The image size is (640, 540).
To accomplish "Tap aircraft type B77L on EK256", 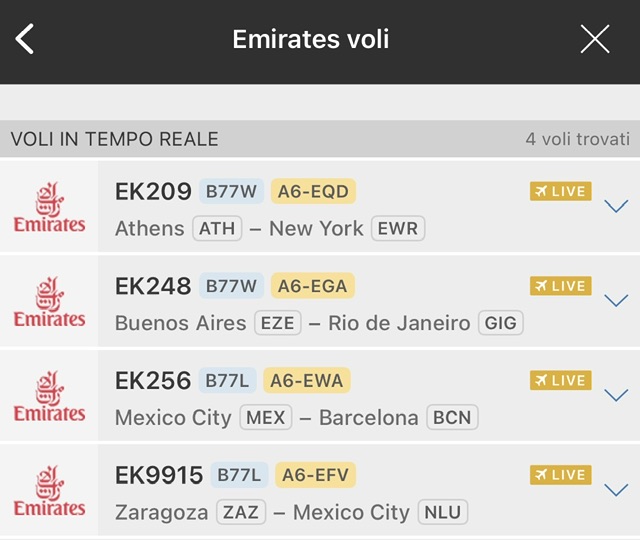I will [227, 380].
